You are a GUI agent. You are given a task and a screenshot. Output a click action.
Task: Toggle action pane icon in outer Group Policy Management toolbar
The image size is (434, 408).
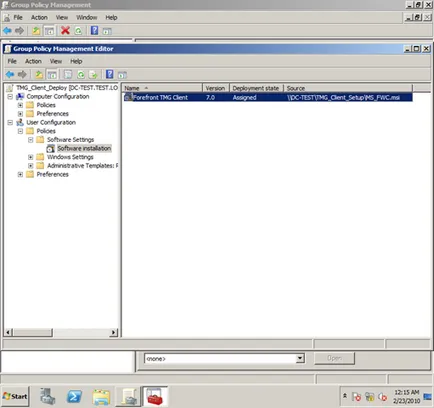coord(107,31)
